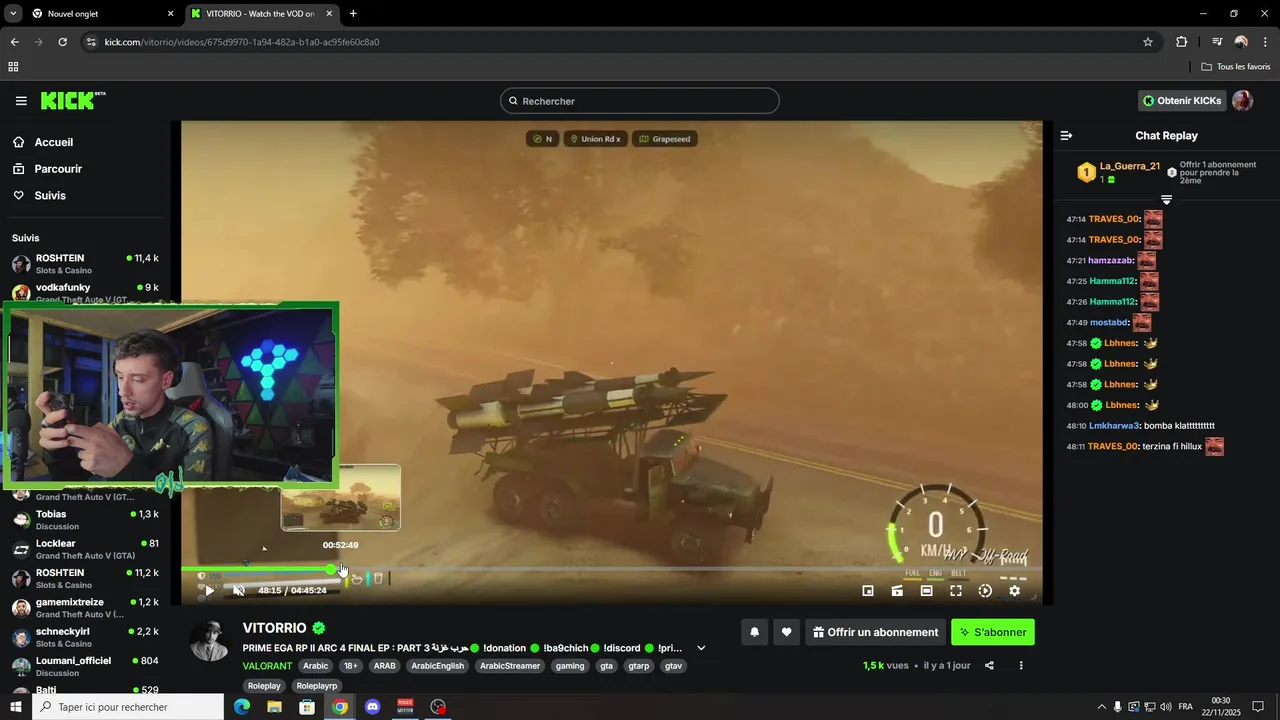Open the hamburger menu beside the KICK logo

pos(21,101)
